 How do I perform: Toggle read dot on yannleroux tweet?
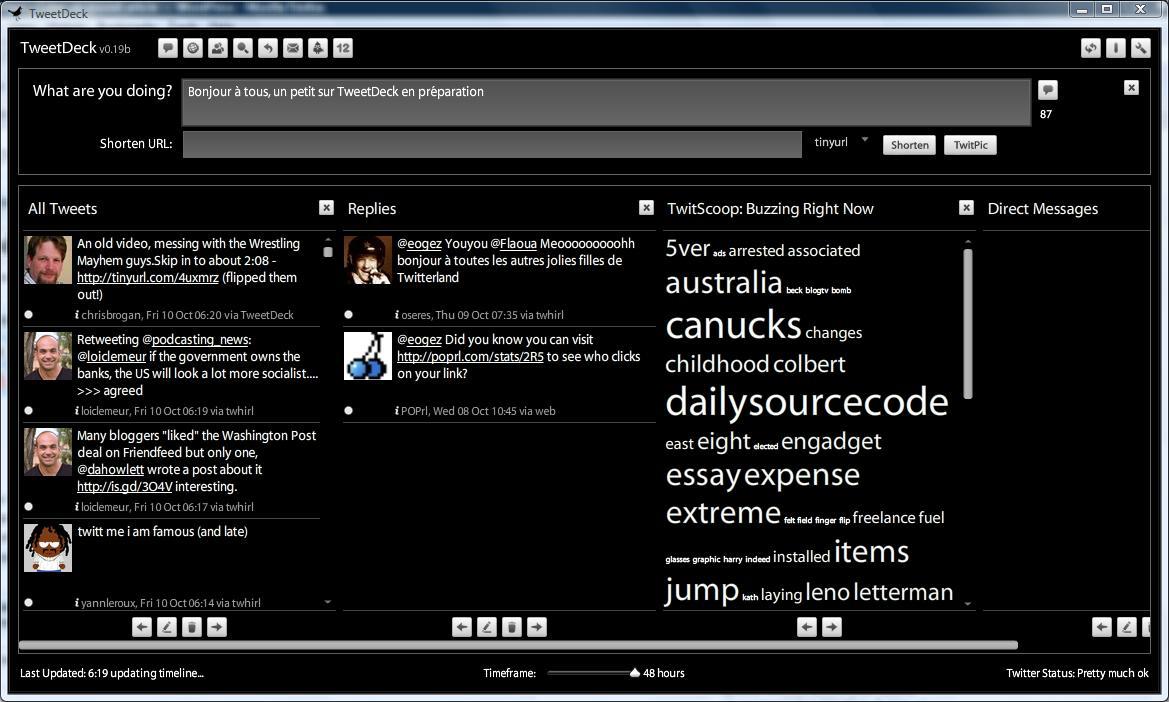28,603
